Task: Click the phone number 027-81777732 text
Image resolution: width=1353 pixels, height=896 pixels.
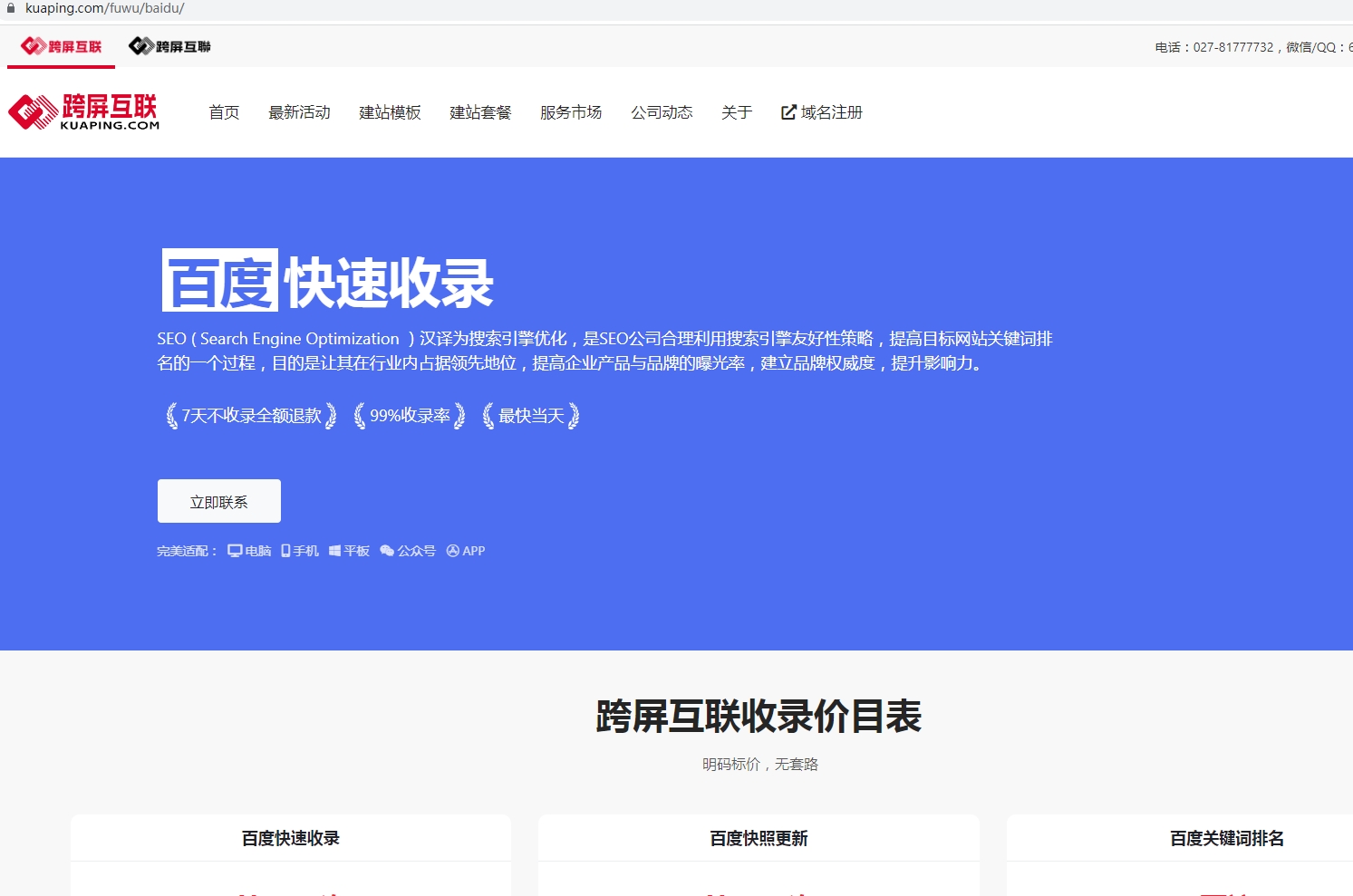Action: tap(1233, 47)
